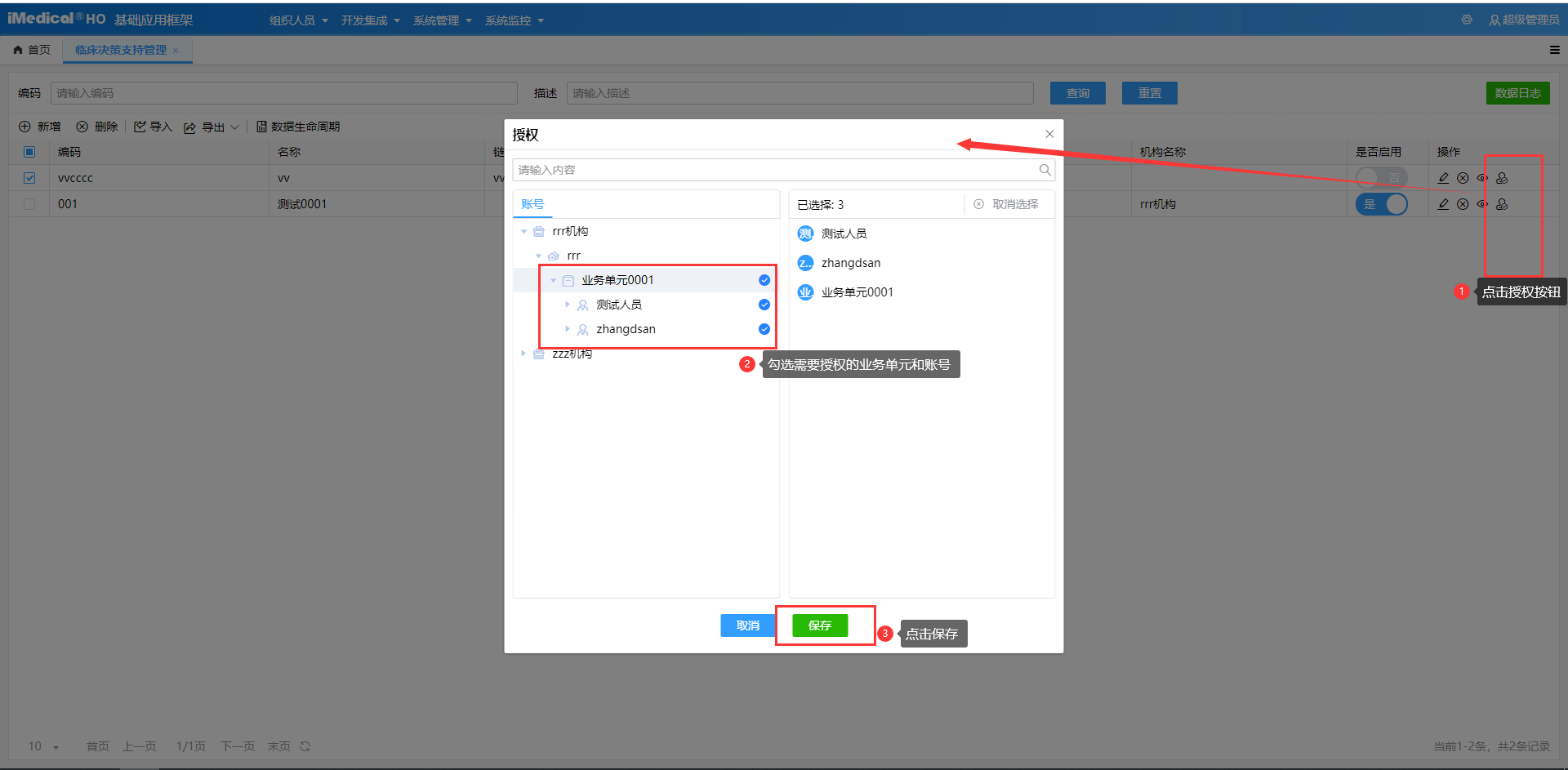Click the settings gear in top bar
Image resolution: width=1568 pixels, height=770 pixels.
click(x=1467, y=20)
